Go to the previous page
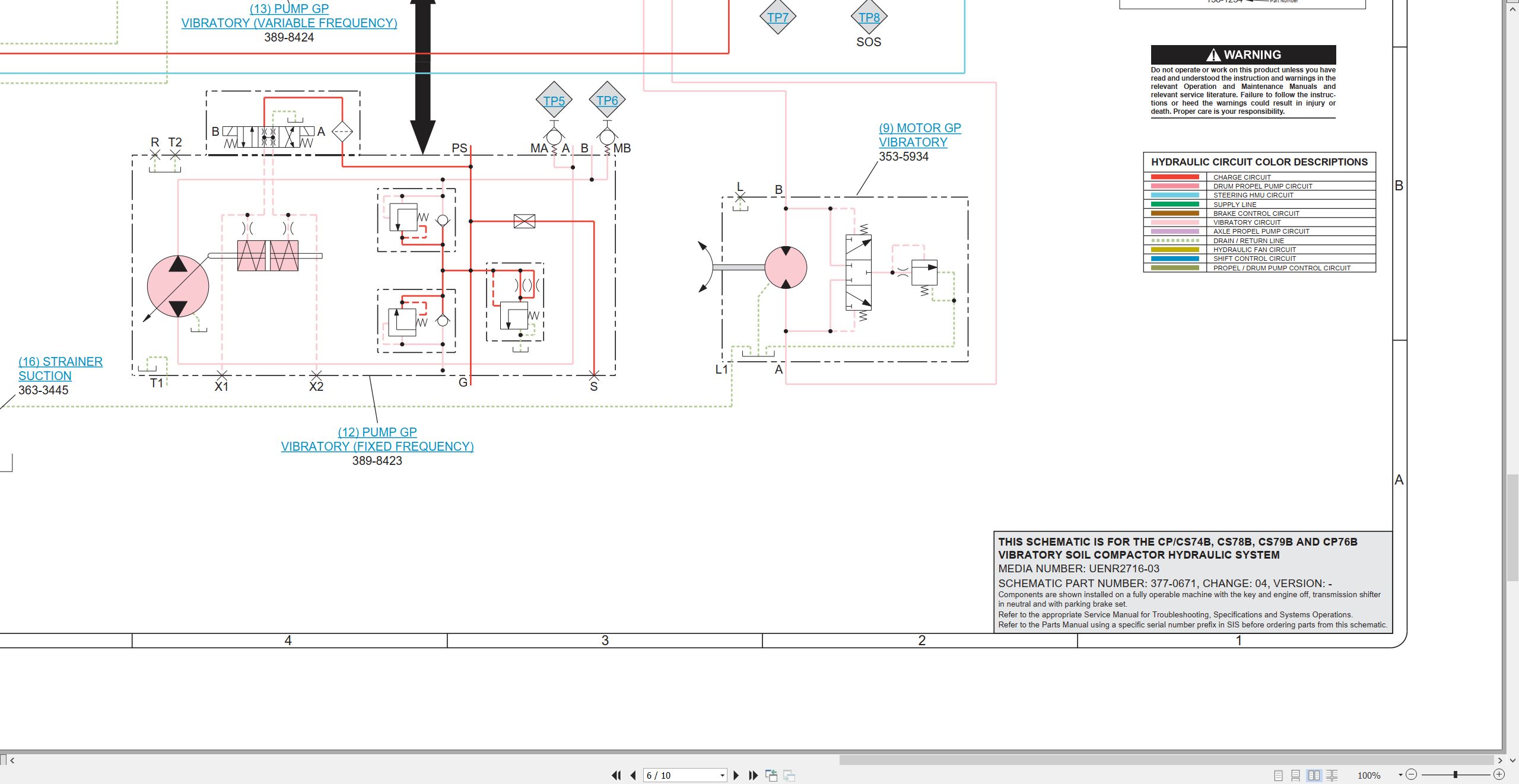The height and width of the screenshot is (784, 1519). click(633, 775)
